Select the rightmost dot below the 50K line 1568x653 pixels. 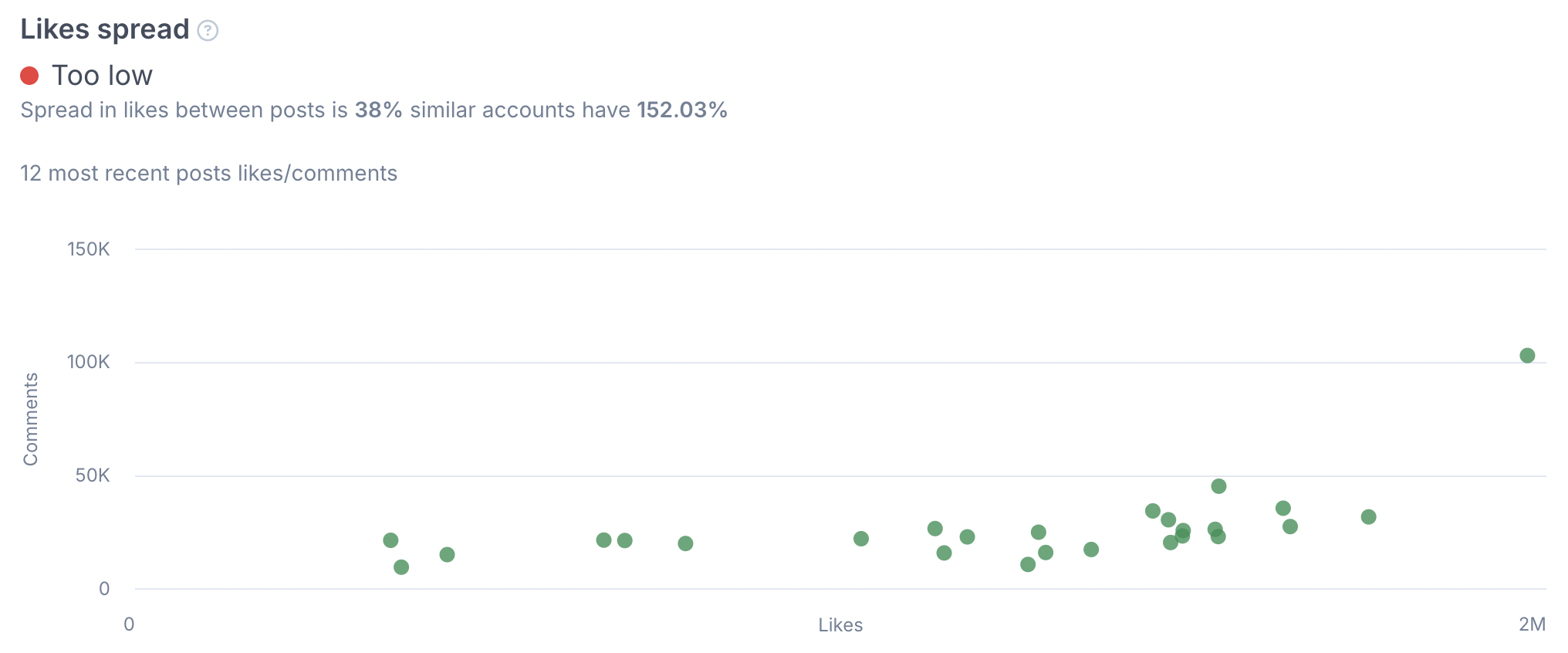tap(1368, 517)
